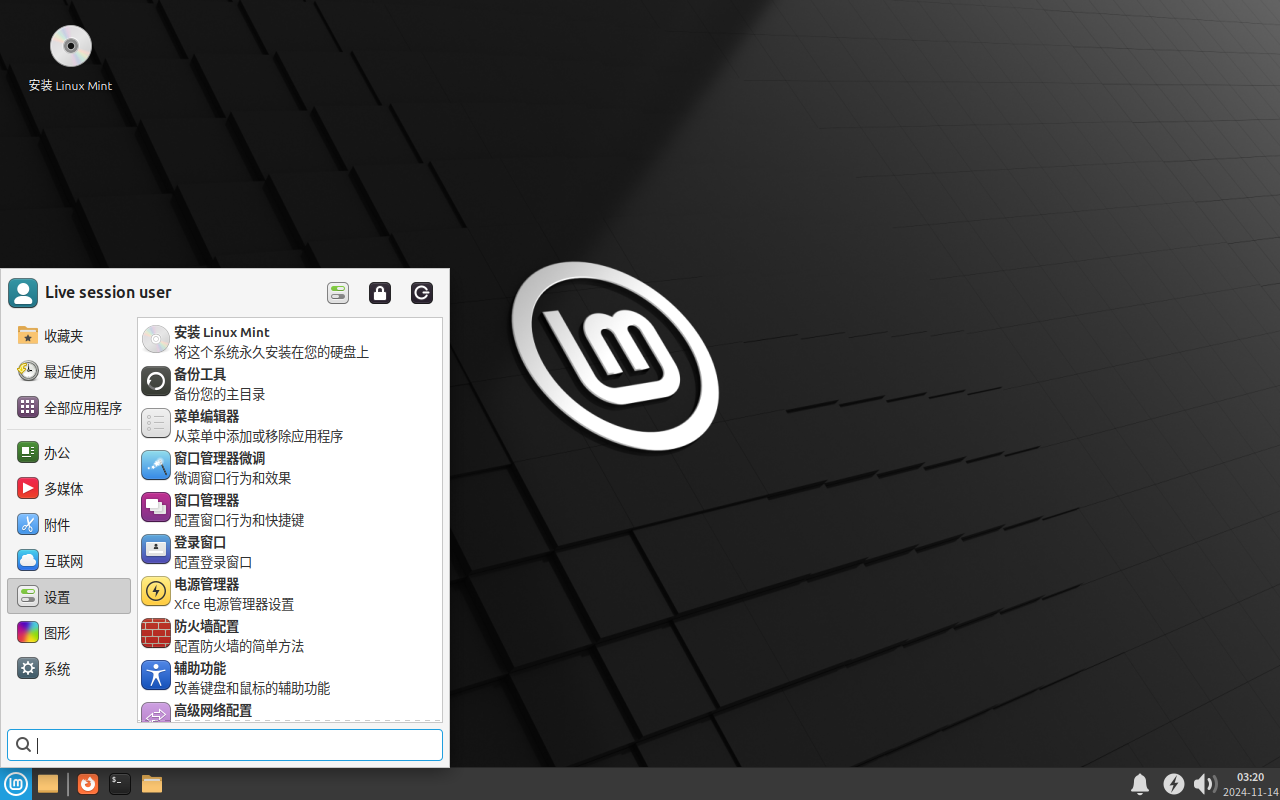Select the 附件 category
The height and width of the screenshot is (800, 1280).
pos(69,525)
